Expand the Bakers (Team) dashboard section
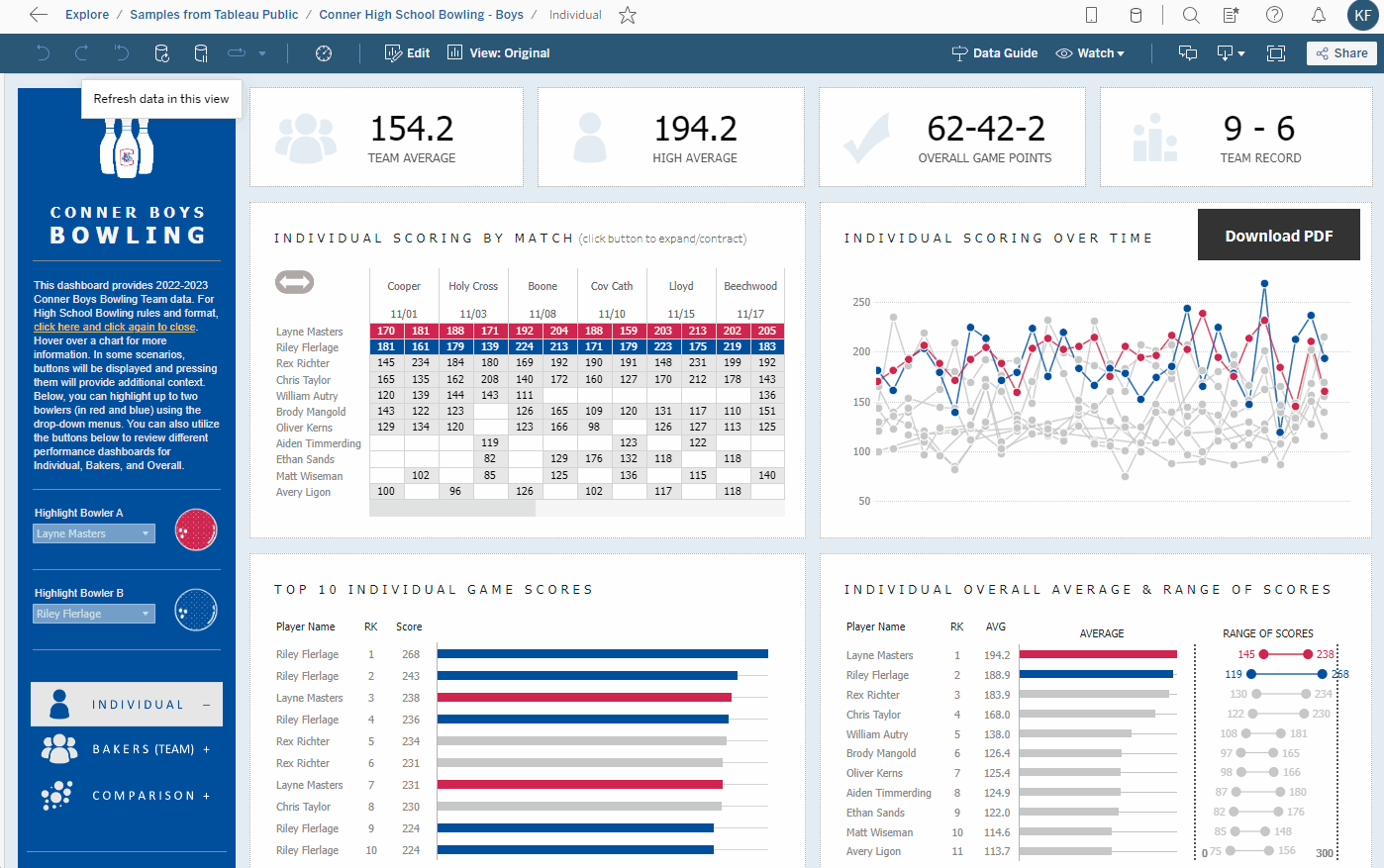Viewport: 1384px width, 868px height. (x=126, y=749)
